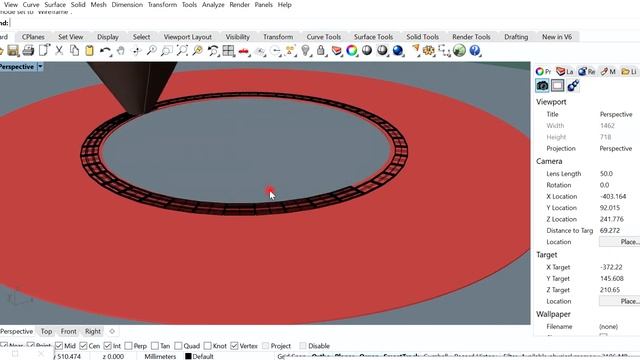
Task: Select the Zoom Window tool
Action: click(x=167, y=51)
